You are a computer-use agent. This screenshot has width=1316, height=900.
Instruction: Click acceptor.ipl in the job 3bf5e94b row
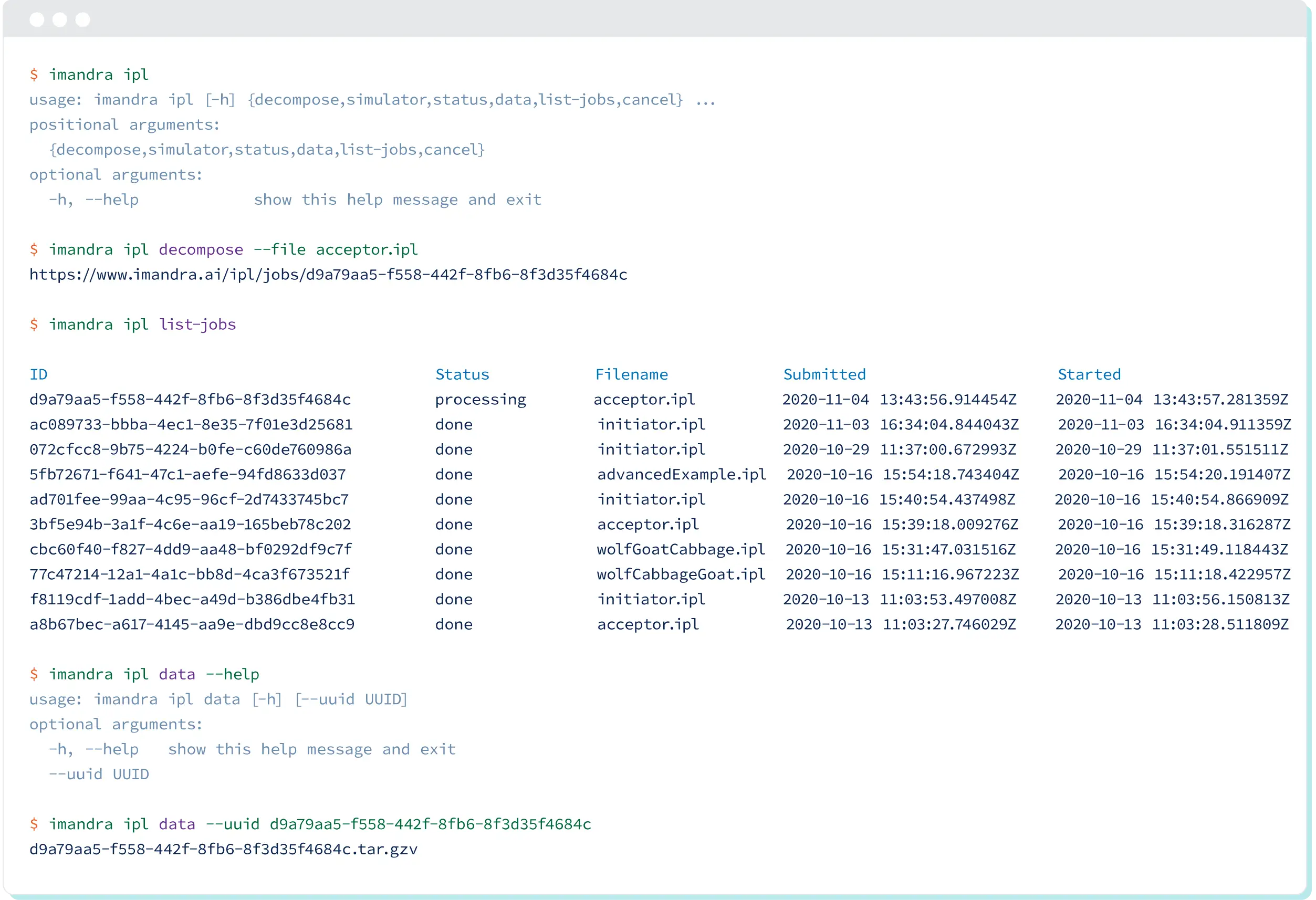(x=648, y=525)
